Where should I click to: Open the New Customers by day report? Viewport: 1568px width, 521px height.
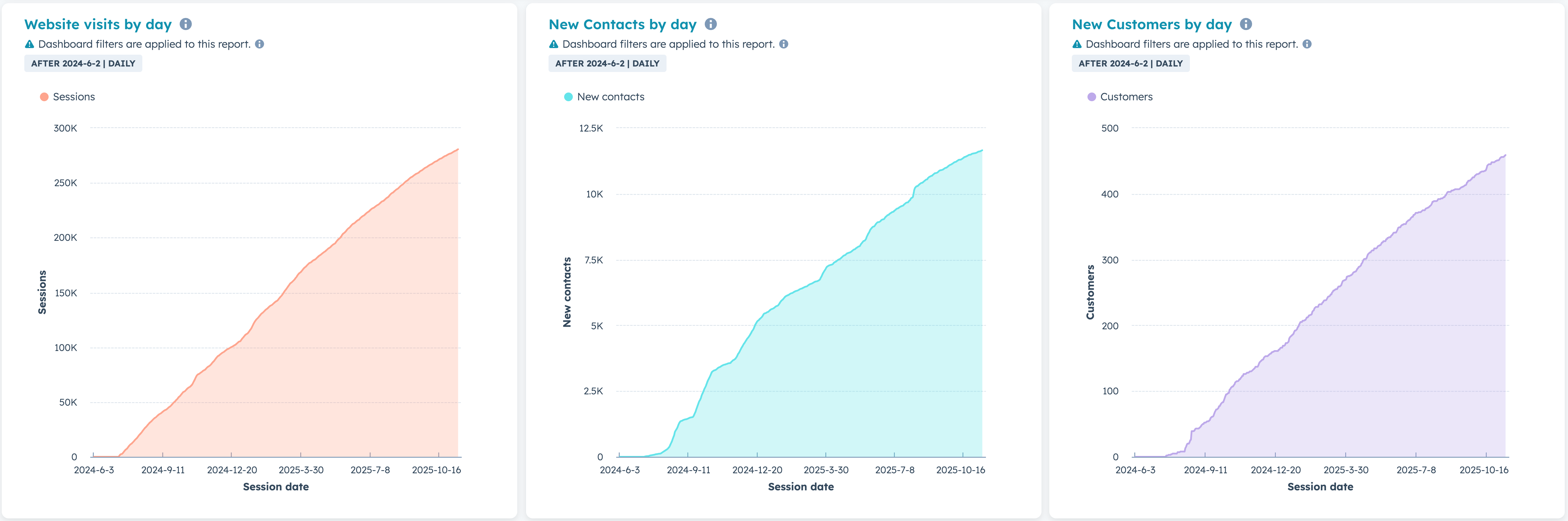(1152, 24)
